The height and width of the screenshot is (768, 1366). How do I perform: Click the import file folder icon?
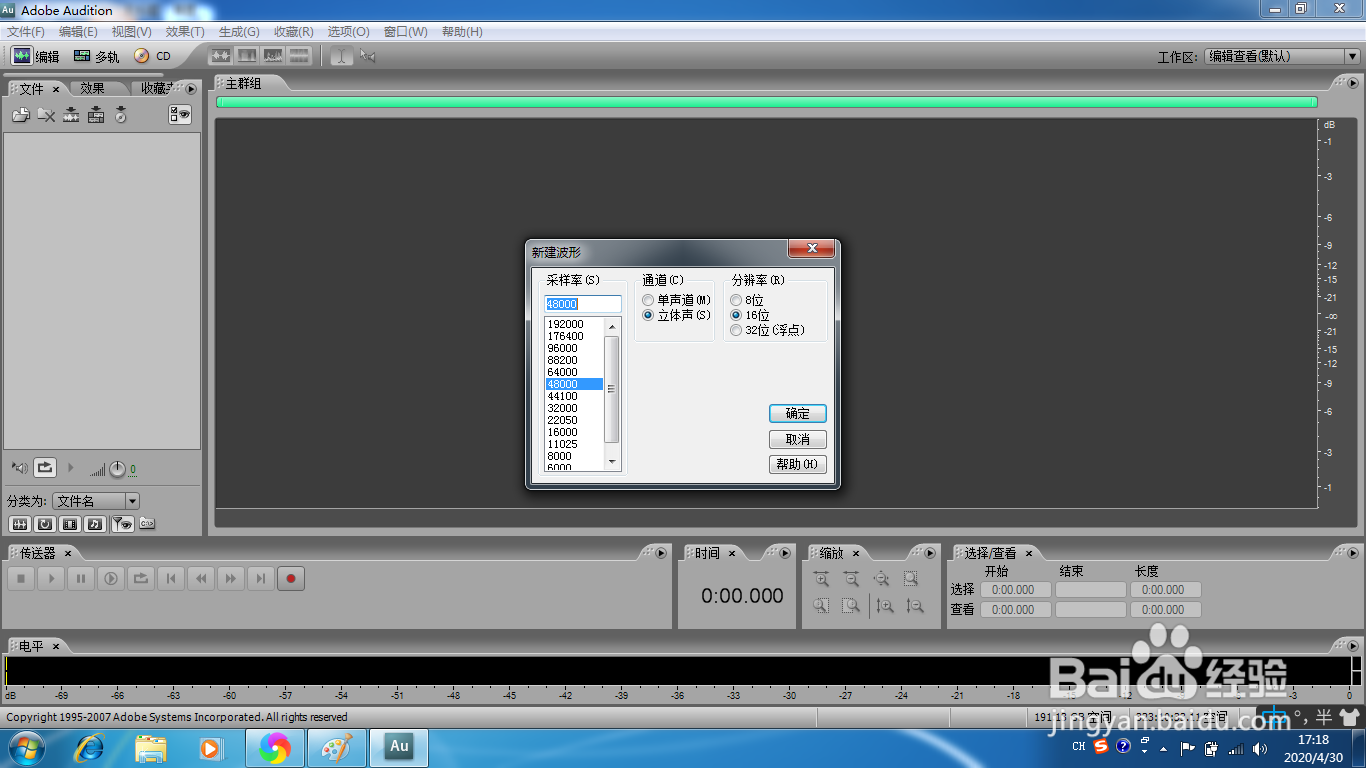[21, 115]
